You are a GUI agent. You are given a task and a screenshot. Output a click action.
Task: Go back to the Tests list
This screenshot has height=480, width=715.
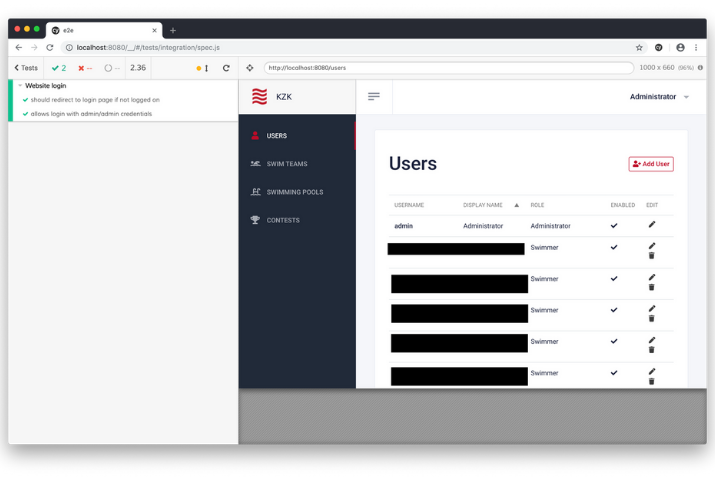[x=26, y=68]
